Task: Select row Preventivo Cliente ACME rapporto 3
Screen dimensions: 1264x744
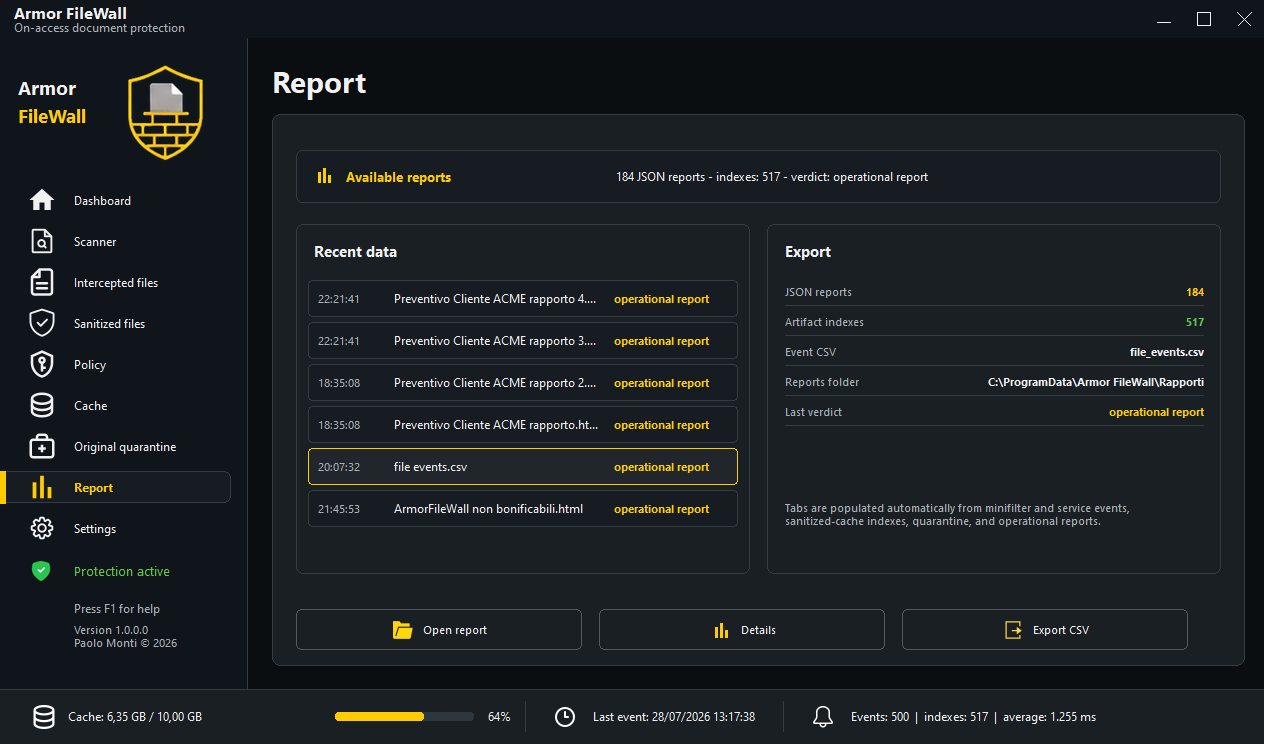Action: coord(523,341)
